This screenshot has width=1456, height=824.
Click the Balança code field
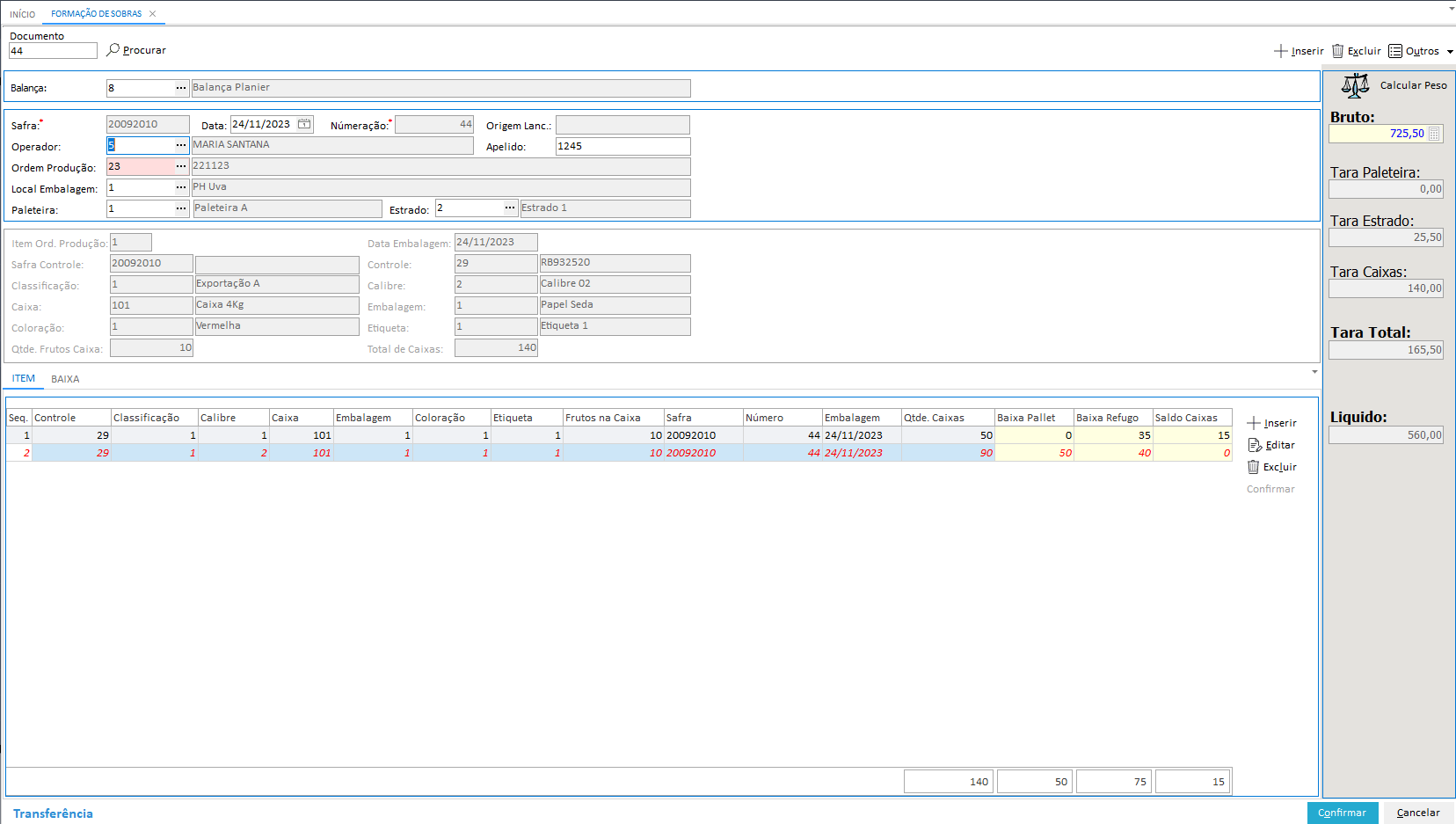coord(140,88)
